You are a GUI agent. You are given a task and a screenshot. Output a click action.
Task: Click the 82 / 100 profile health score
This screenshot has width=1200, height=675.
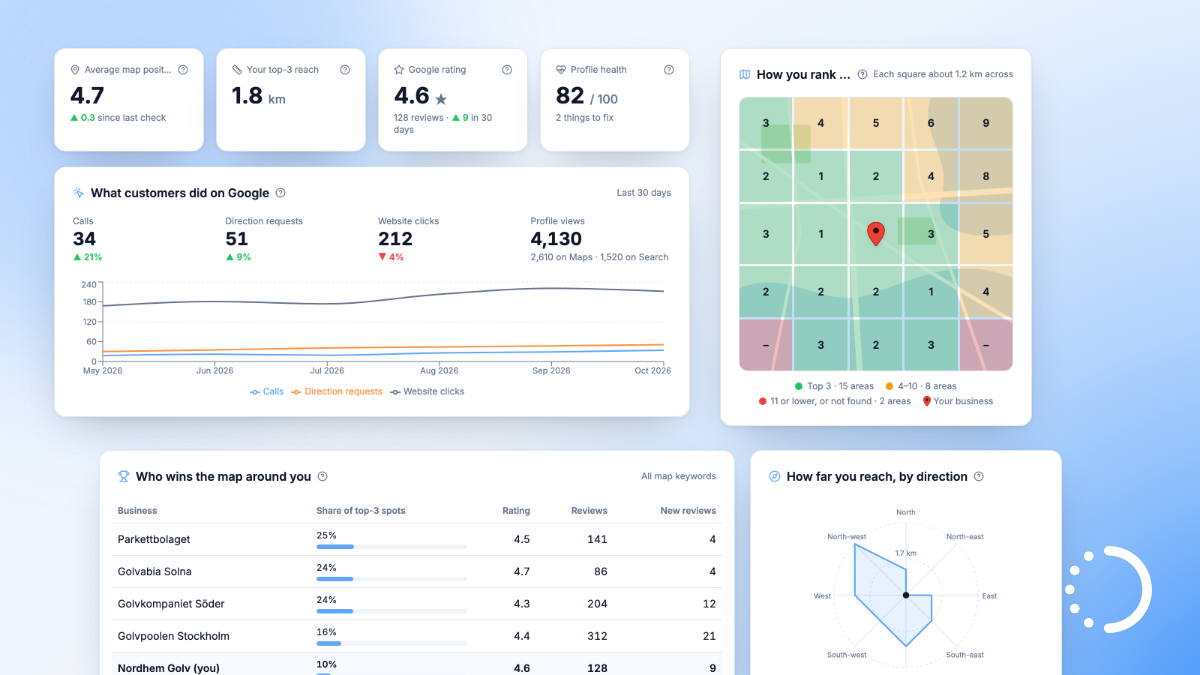pos(587,96)
